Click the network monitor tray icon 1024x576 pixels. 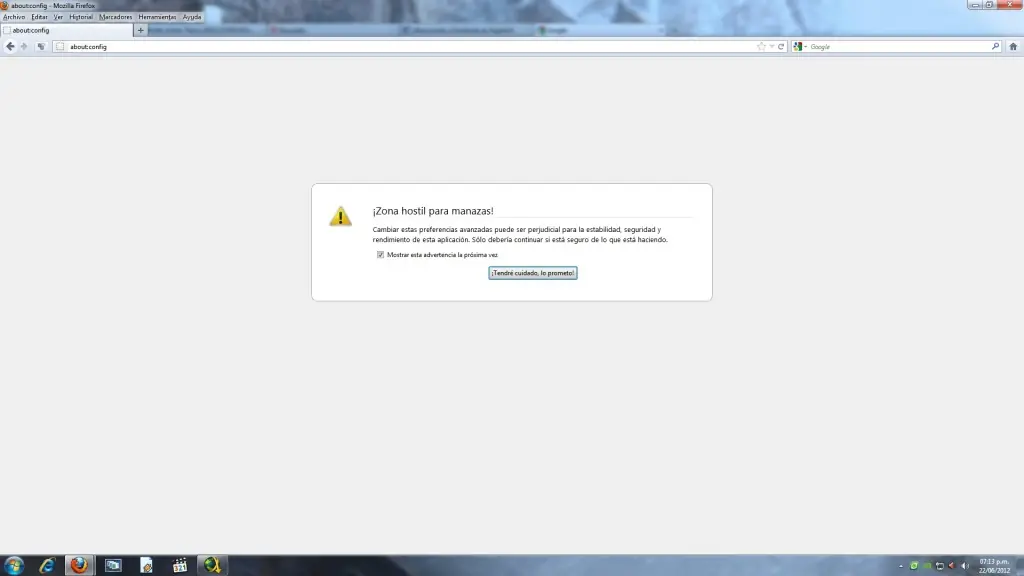click(x=940, y=566)
